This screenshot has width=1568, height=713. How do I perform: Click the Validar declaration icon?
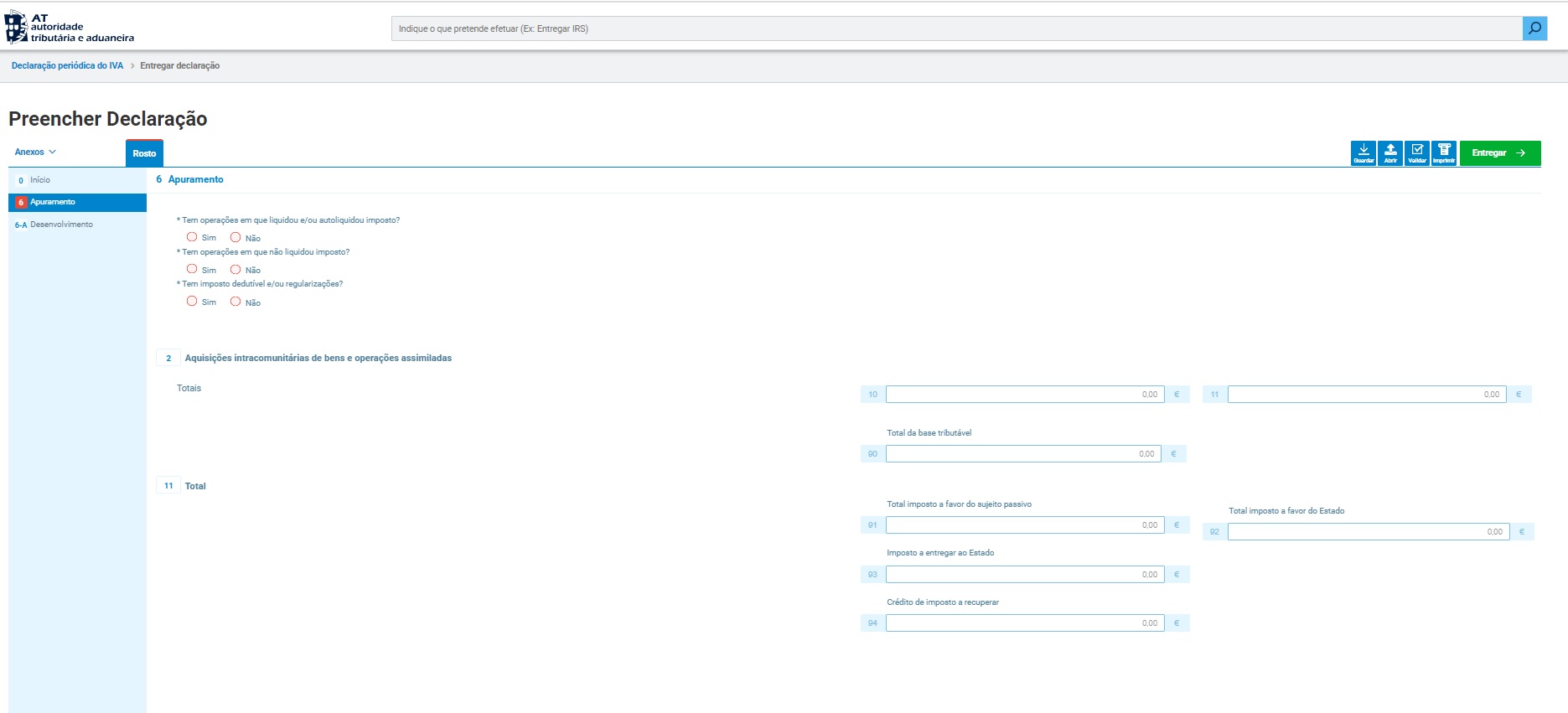1417,153
